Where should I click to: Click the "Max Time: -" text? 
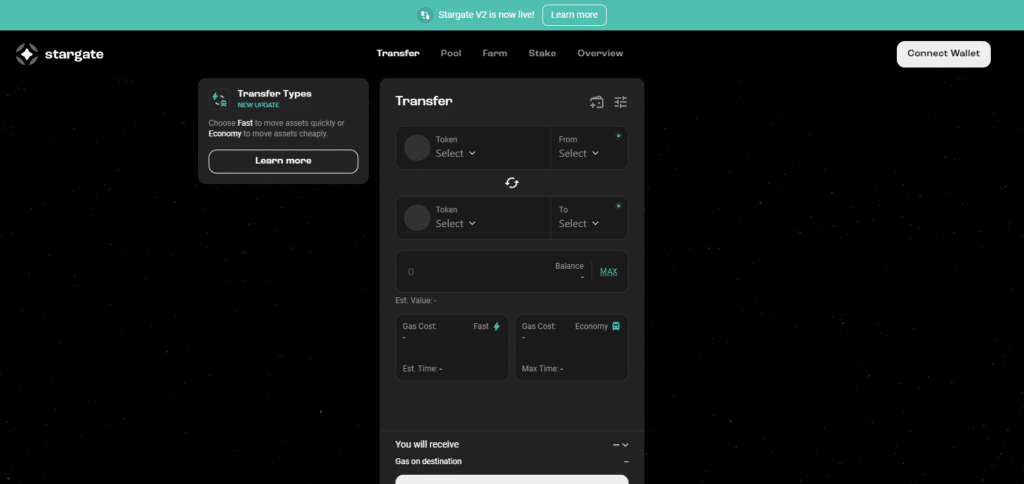(x=543, y=369)
